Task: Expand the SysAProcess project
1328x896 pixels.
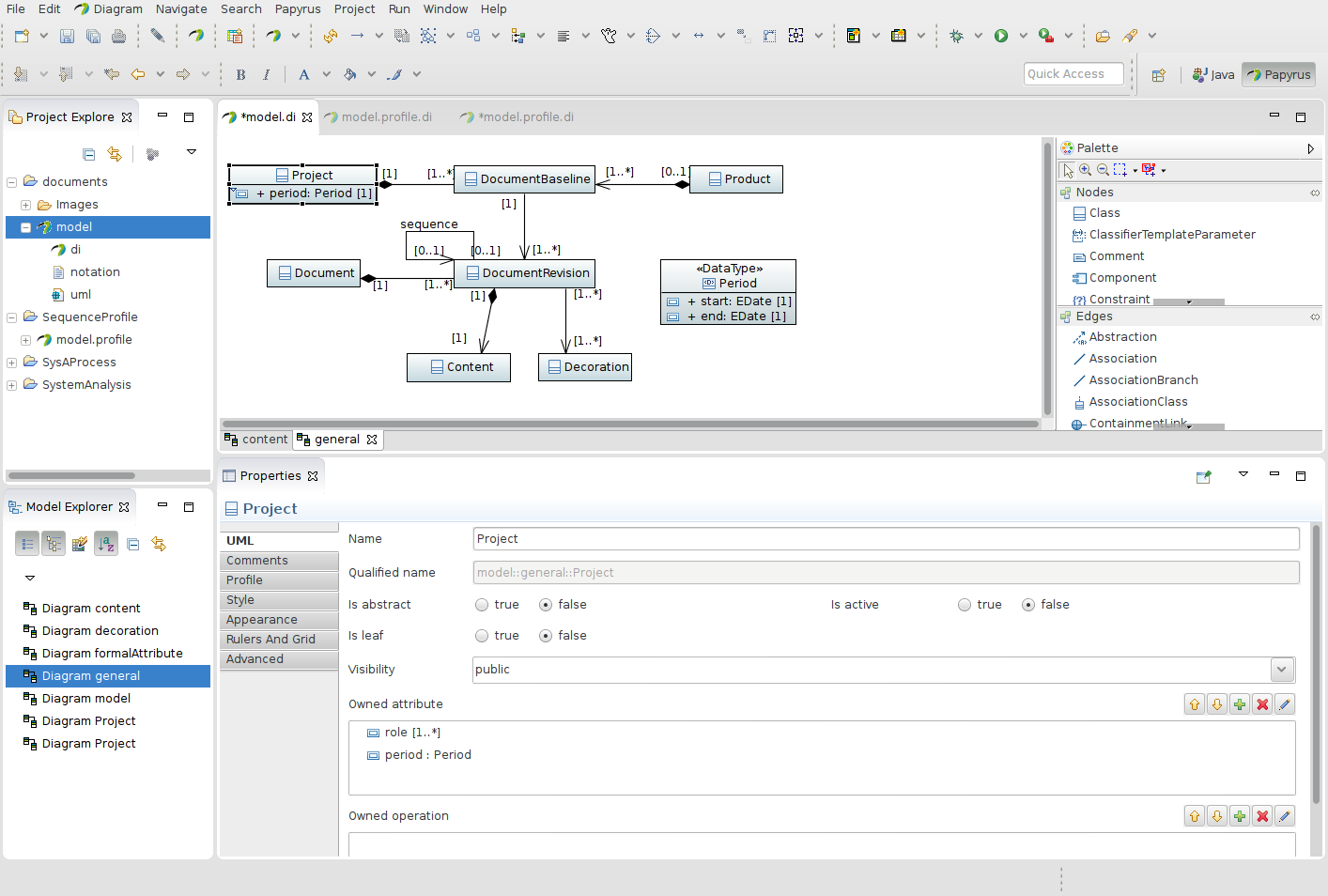Action: click(11, 363)
